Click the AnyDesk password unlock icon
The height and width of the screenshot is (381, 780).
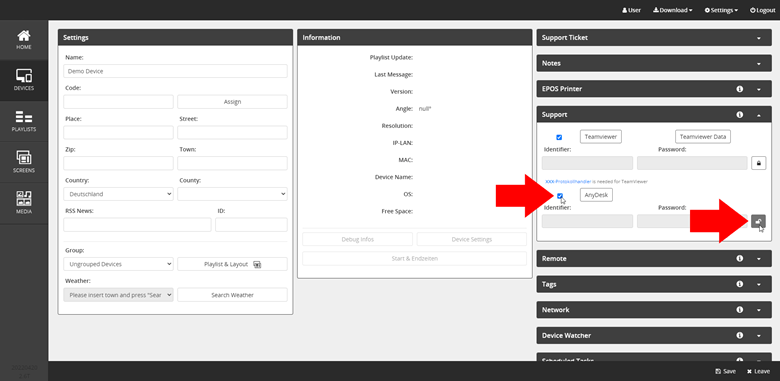pyautogui.click(x=758, y=221)
